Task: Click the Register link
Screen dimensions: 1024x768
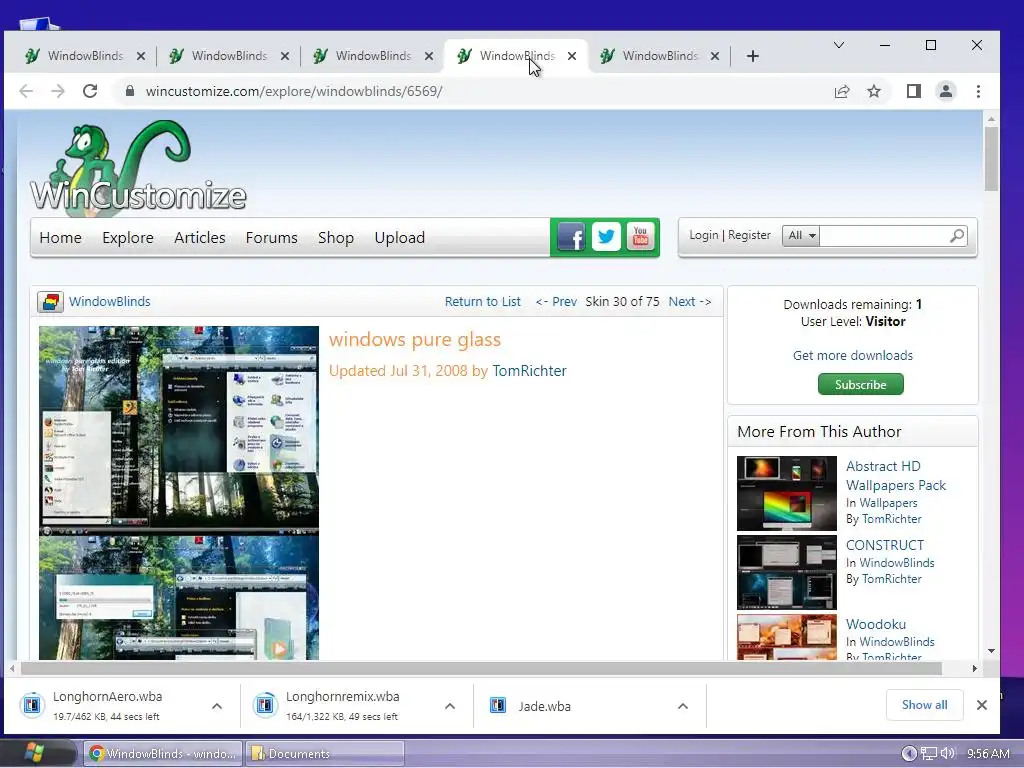Action: 749,235
